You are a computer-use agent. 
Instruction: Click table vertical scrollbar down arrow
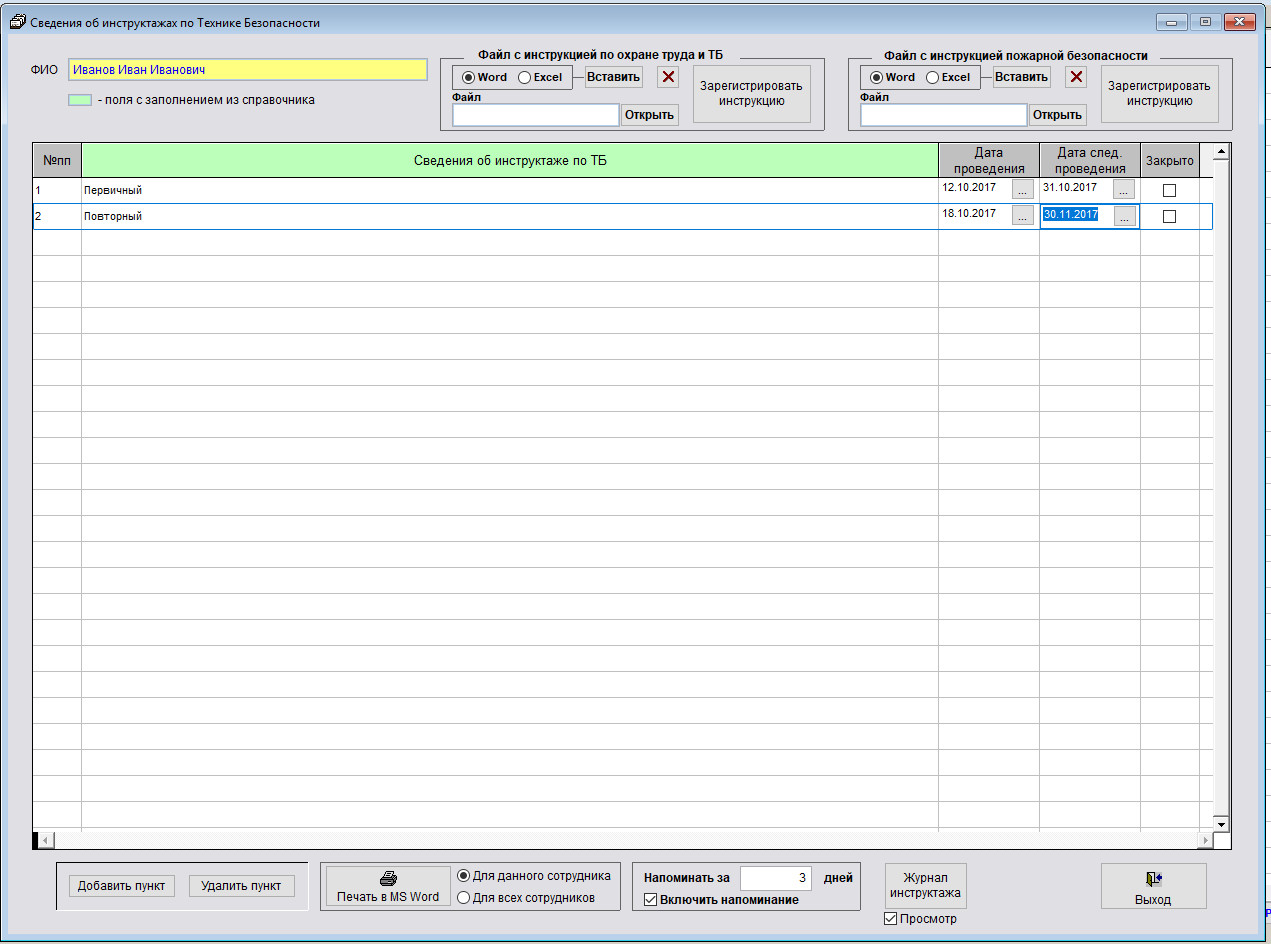click(x=1220, y=824)
